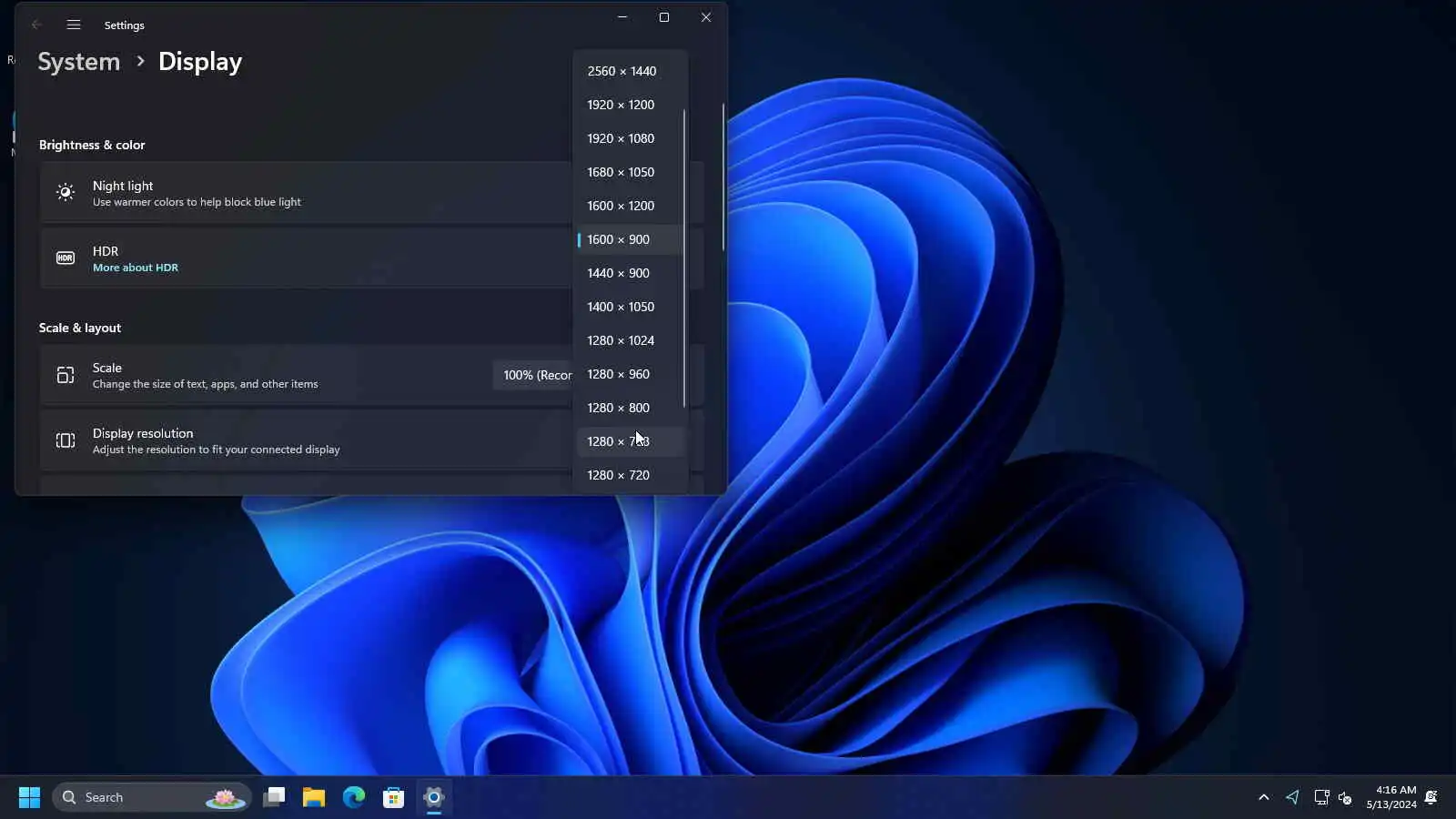Click the Settings page scrollbar
This screenshot has width=1456, height=819.
tap(723, 177)
